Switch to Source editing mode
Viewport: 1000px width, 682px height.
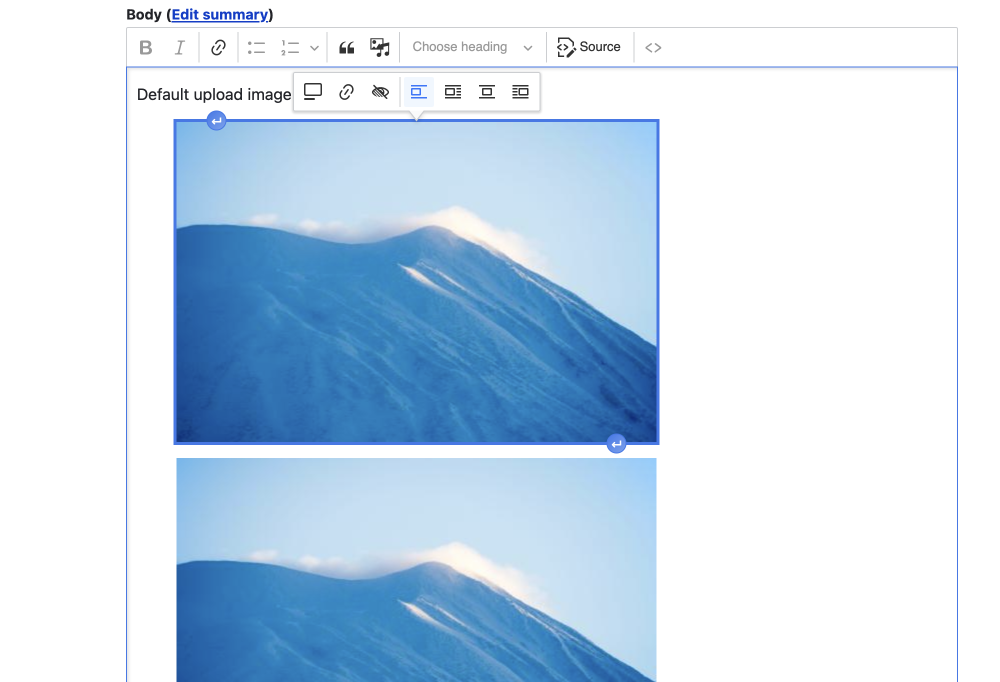point(588,47)
